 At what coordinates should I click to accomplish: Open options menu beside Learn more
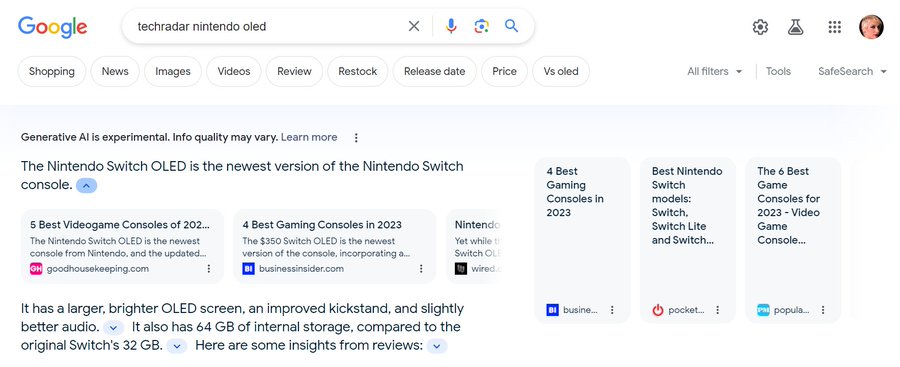(356, 138)
